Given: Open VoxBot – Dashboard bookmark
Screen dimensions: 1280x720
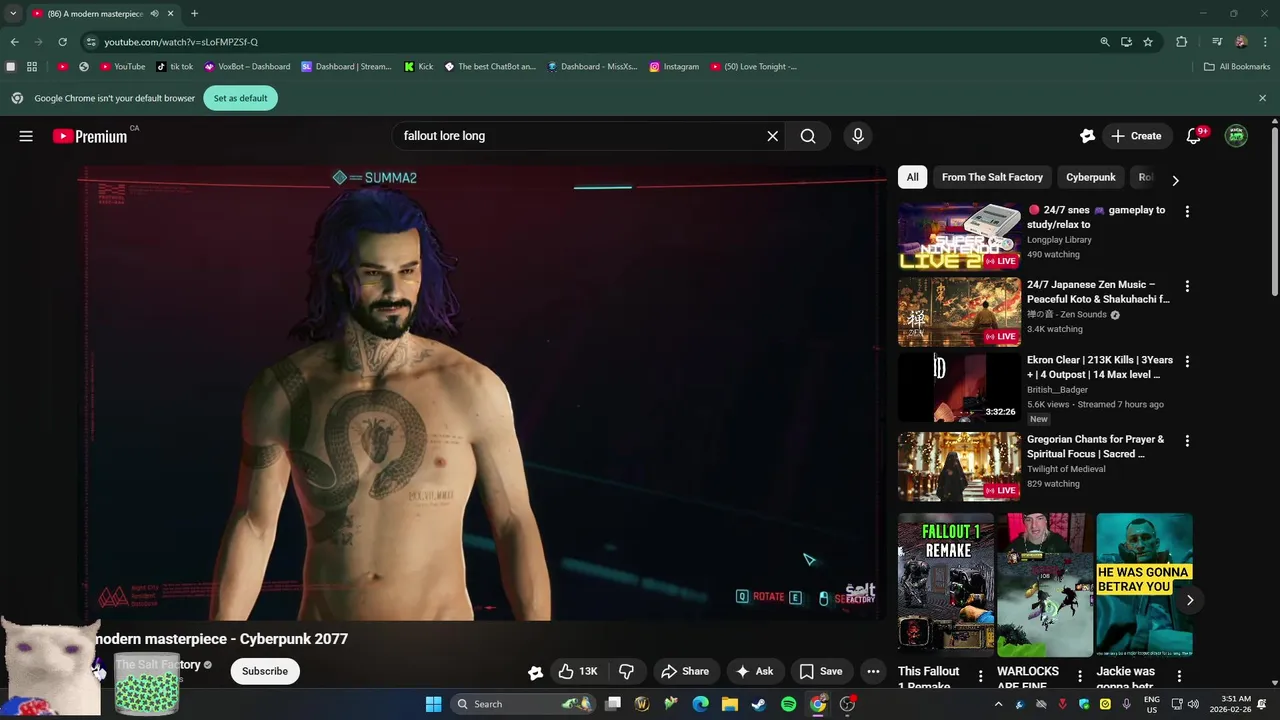Looking at the screenshot, I should point(246,67).
